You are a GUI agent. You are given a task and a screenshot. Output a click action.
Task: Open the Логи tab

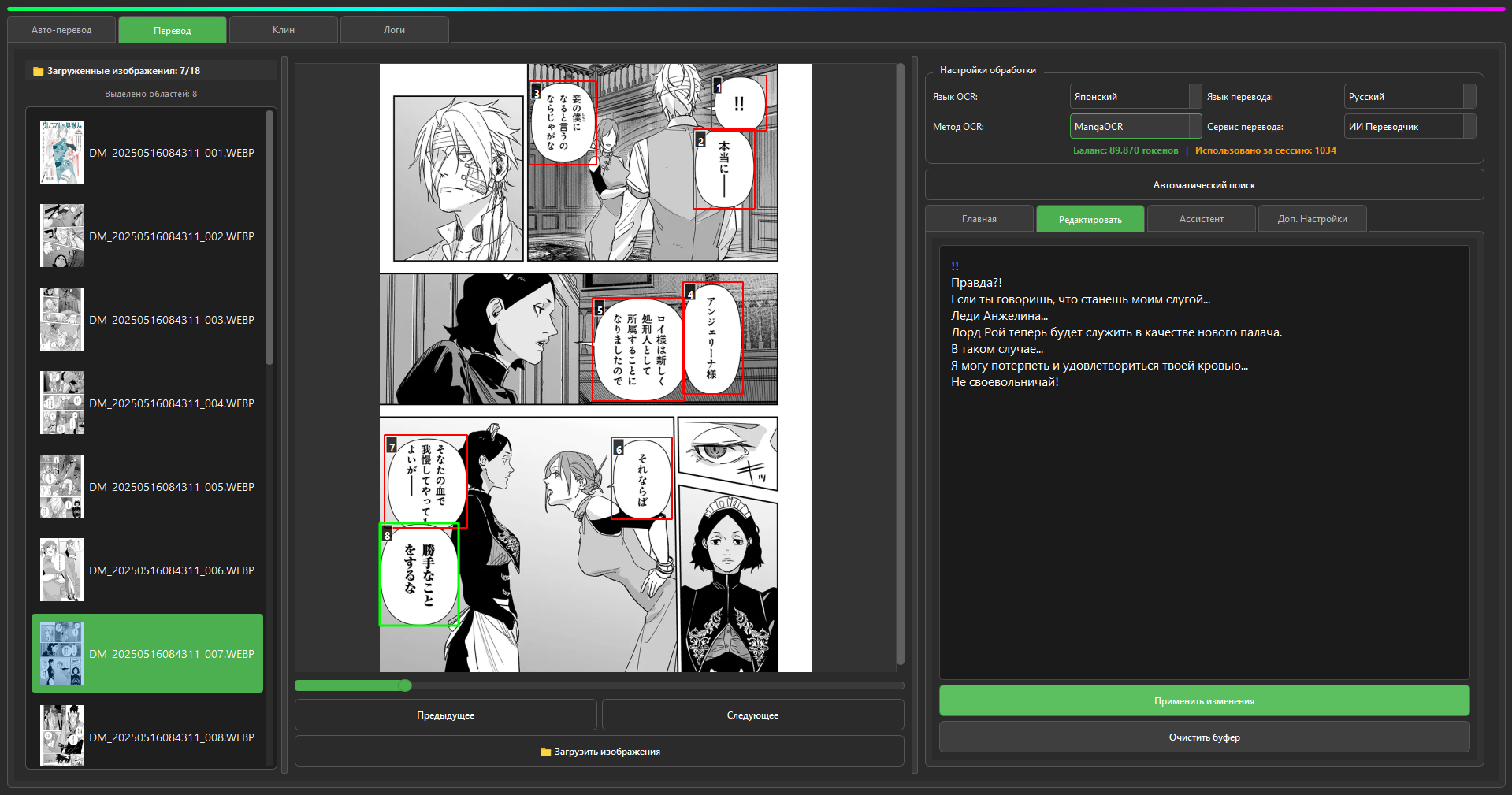394,30
